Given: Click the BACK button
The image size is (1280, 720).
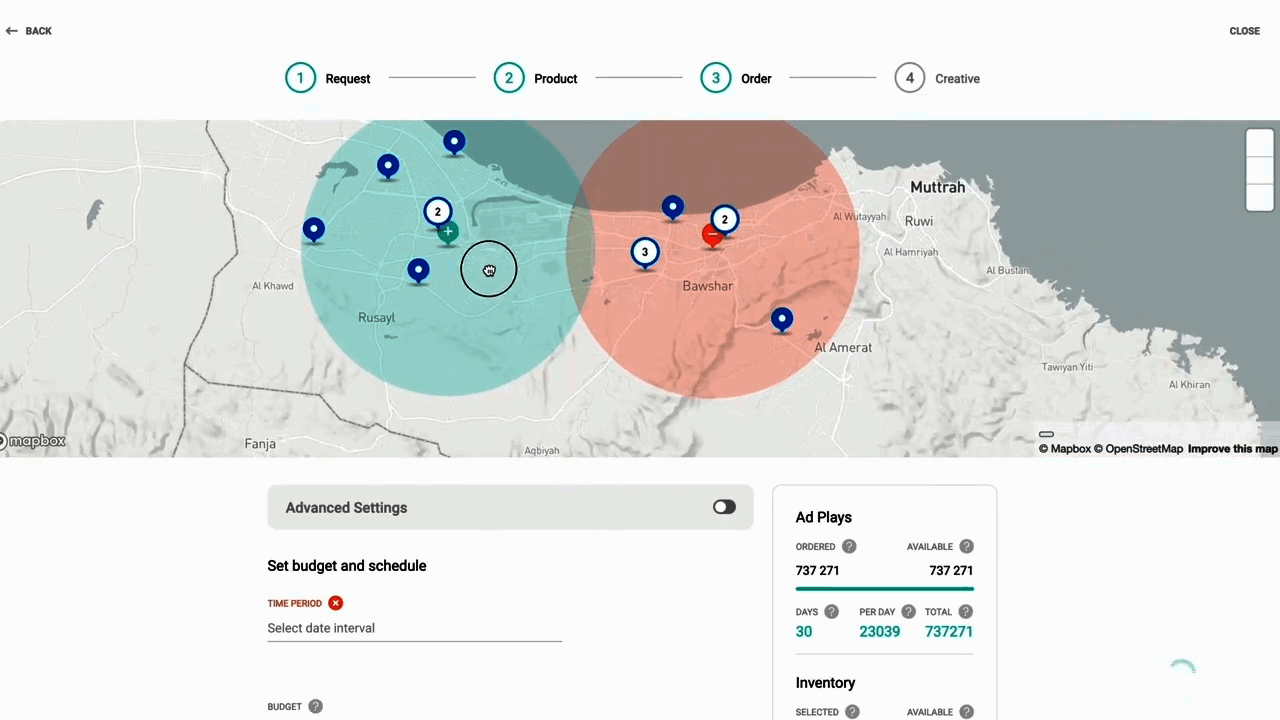Looking at the screenshot, I should [x=28, y=30].
